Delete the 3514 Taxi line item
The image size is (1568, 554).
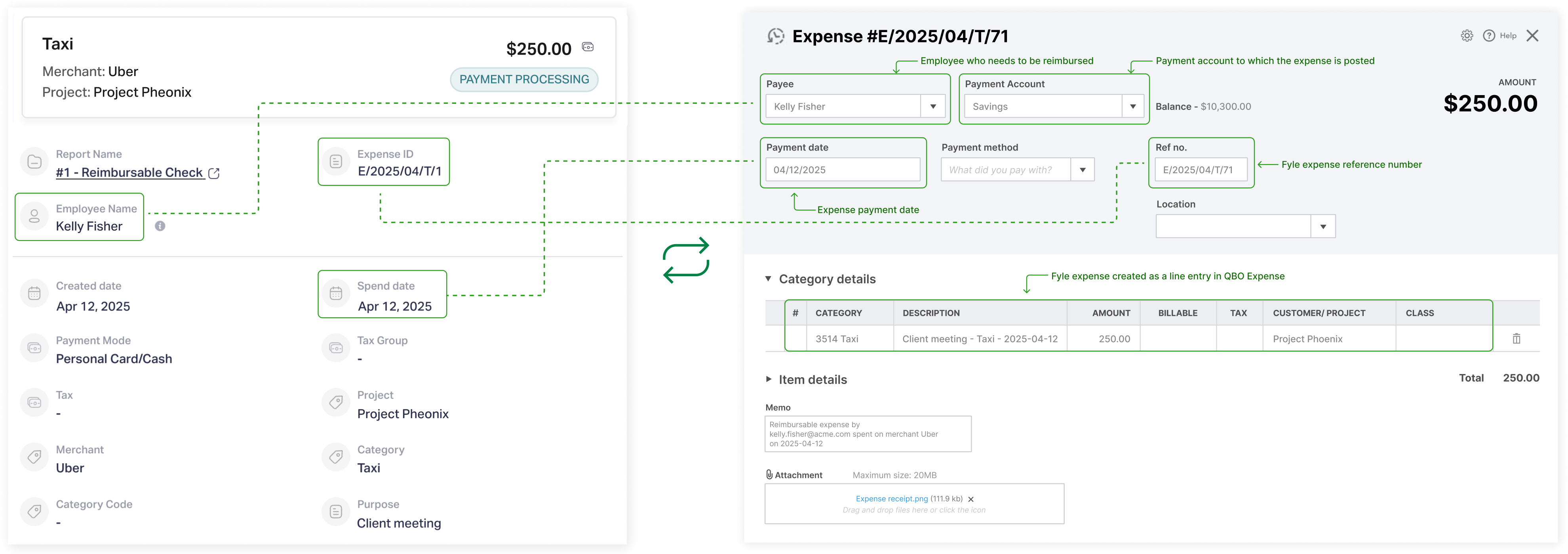coord(1516,339)
